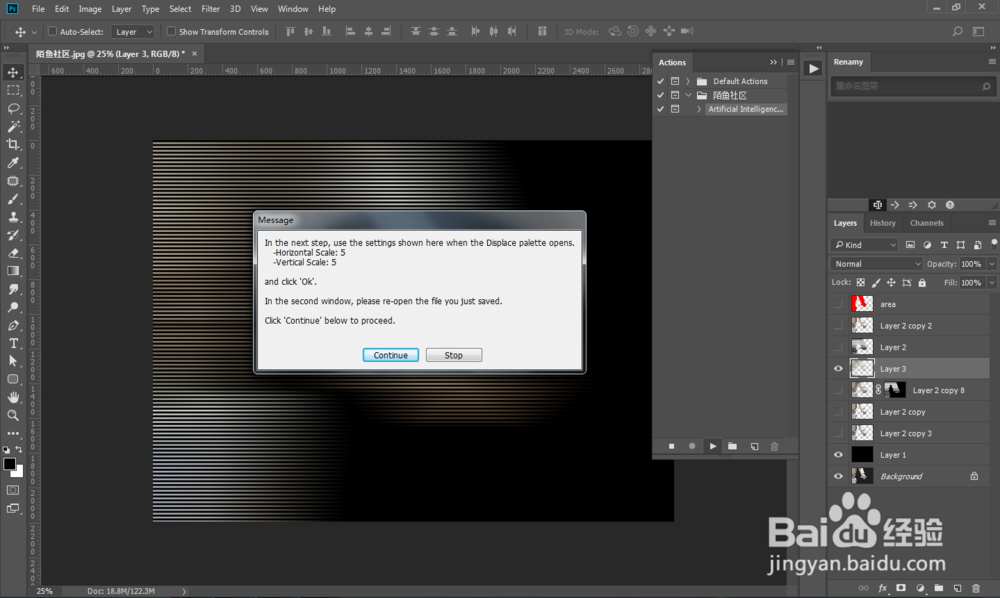This screenshot has width=1000, height=598.
Task: Open the Image menu
Action: point(90,9)
